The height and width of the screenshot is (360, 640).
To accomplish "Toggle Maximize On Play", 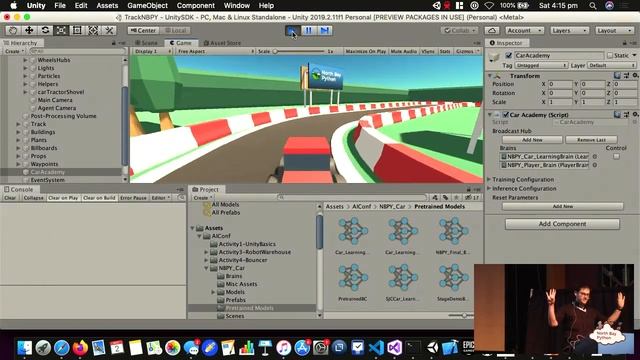I will pos(365,51).
